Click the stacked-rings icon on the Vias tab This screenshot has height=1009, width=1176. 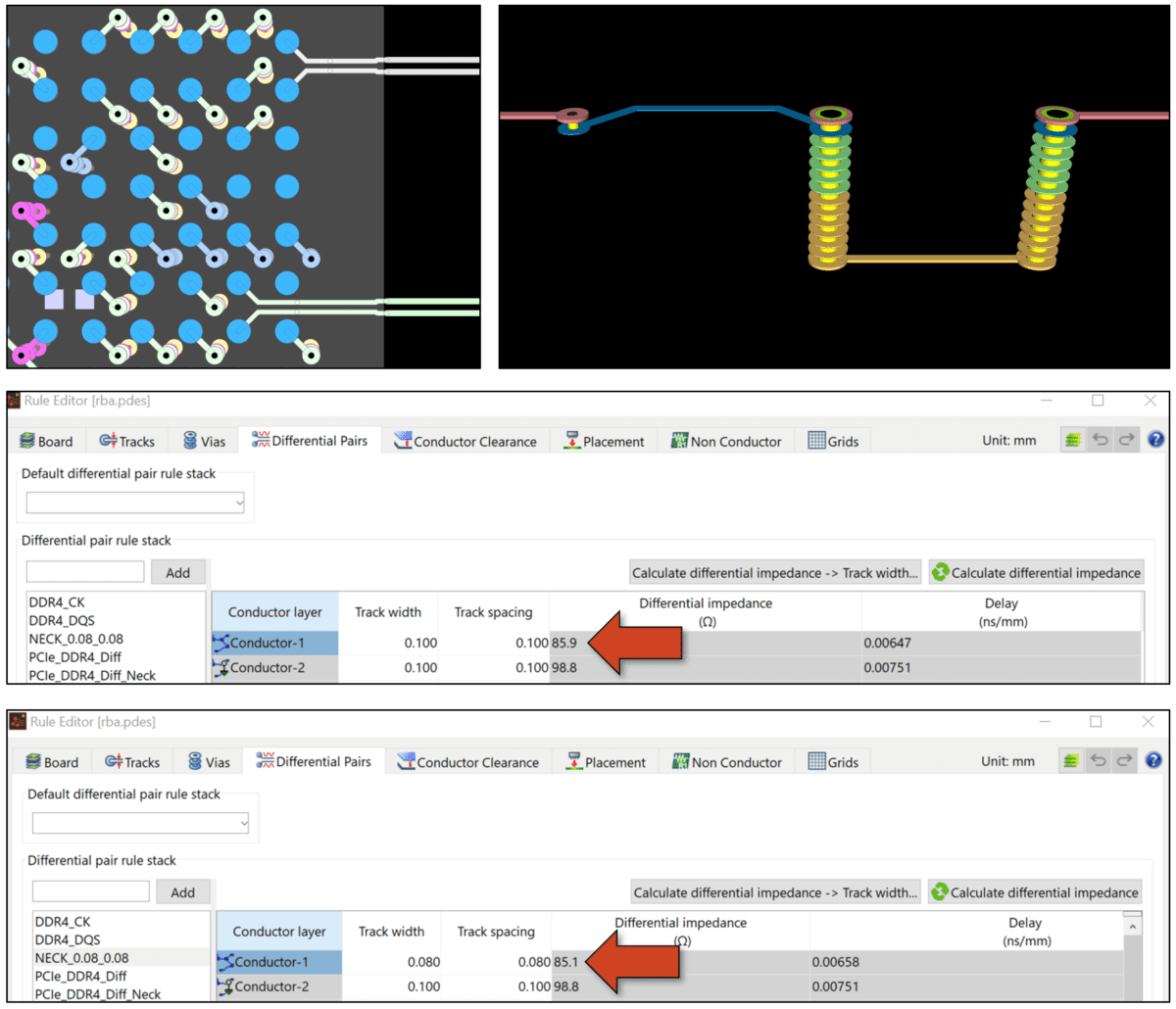(x=189, y=440)
